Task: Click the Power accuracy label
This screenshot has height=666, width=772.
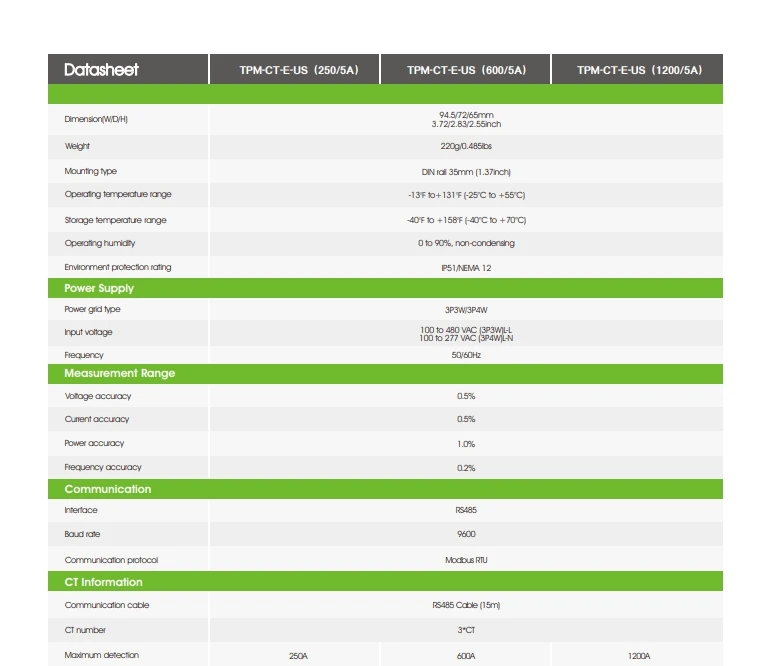Action: pos(94,444)
